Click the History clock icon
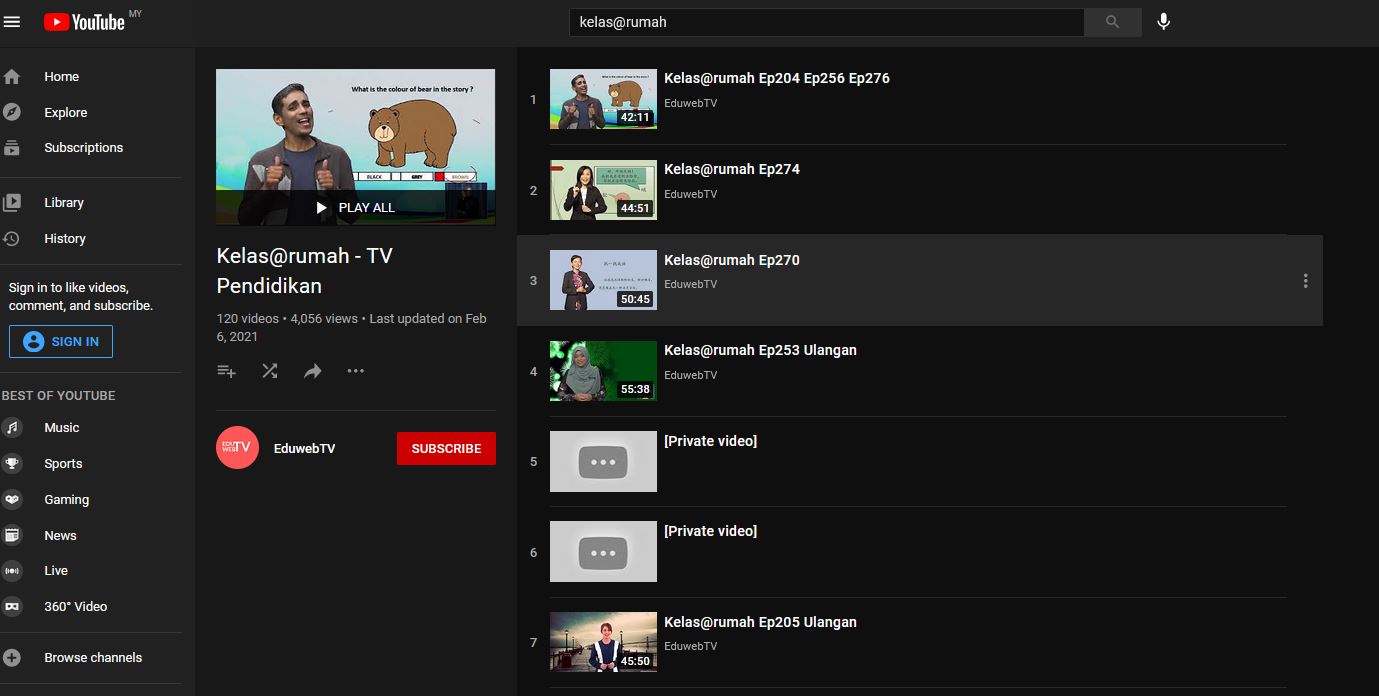The width and height of the screenshot is (1379, 696). [x=12, y=239]
